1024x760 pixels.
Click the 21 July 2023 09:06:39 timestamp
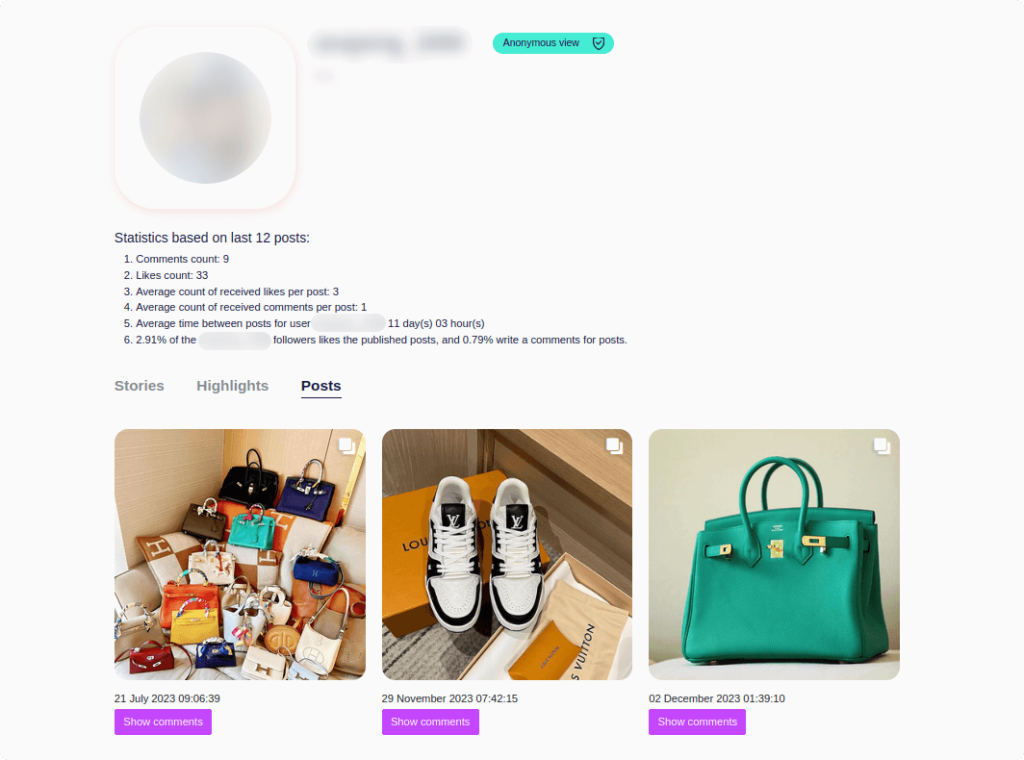(167, 699)
